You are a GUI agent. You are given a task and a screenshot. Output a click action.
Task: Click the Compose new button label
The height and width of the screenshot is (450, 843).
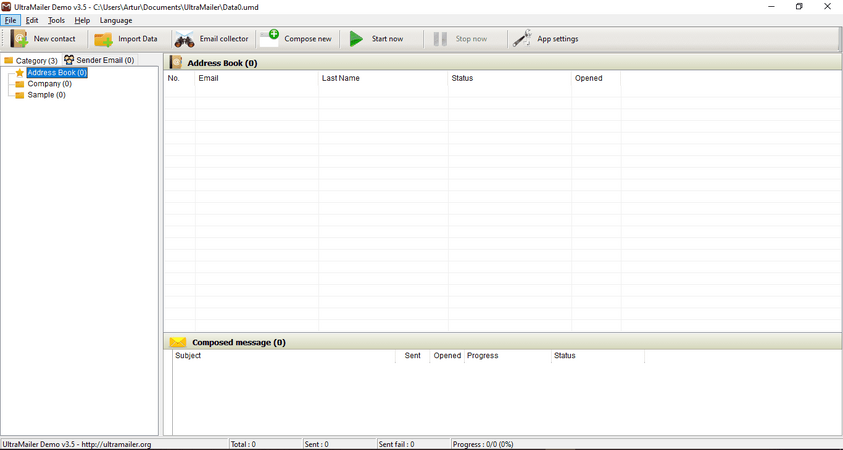pyautogui.click(x=308, y=39)
